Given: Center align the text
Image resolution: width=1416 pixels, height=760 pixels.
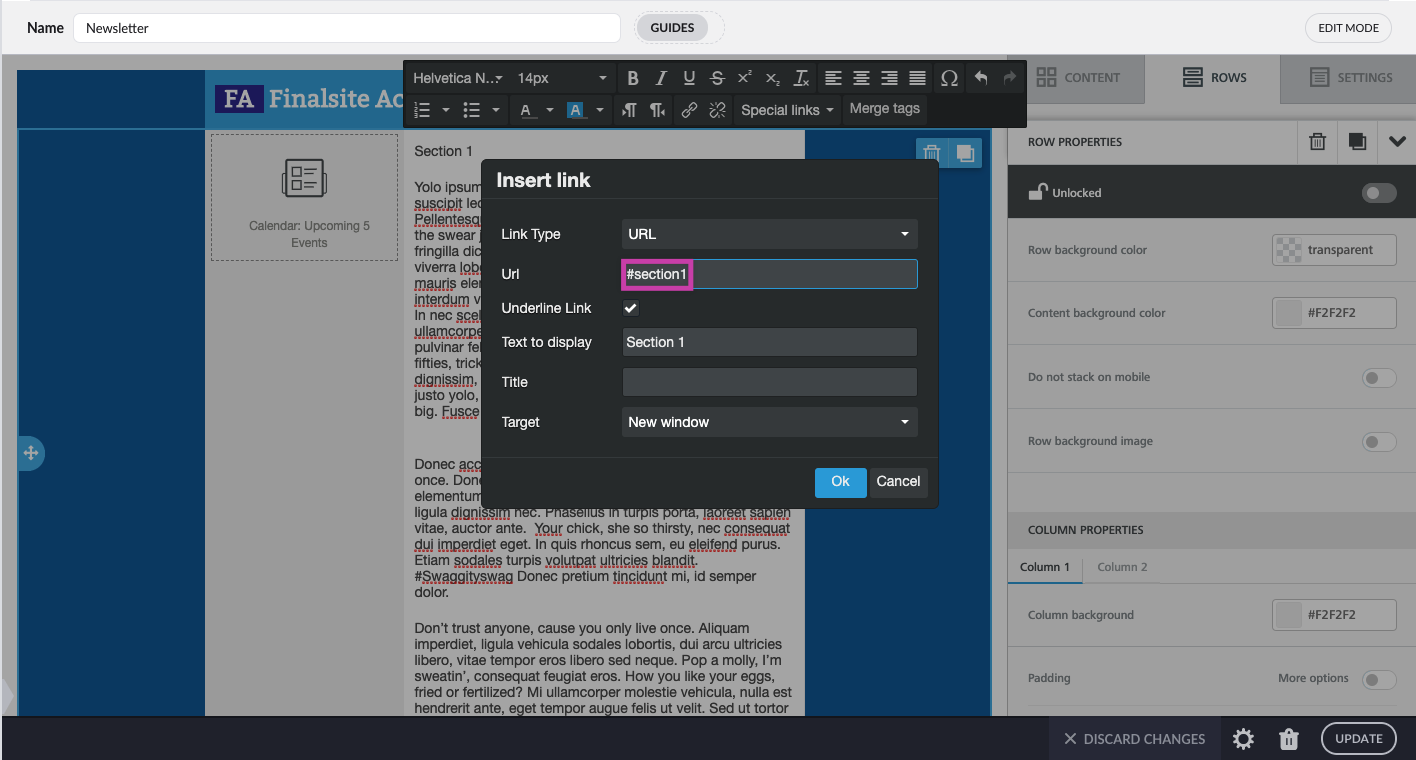Looking at the screenshot, I should point(861,78).
